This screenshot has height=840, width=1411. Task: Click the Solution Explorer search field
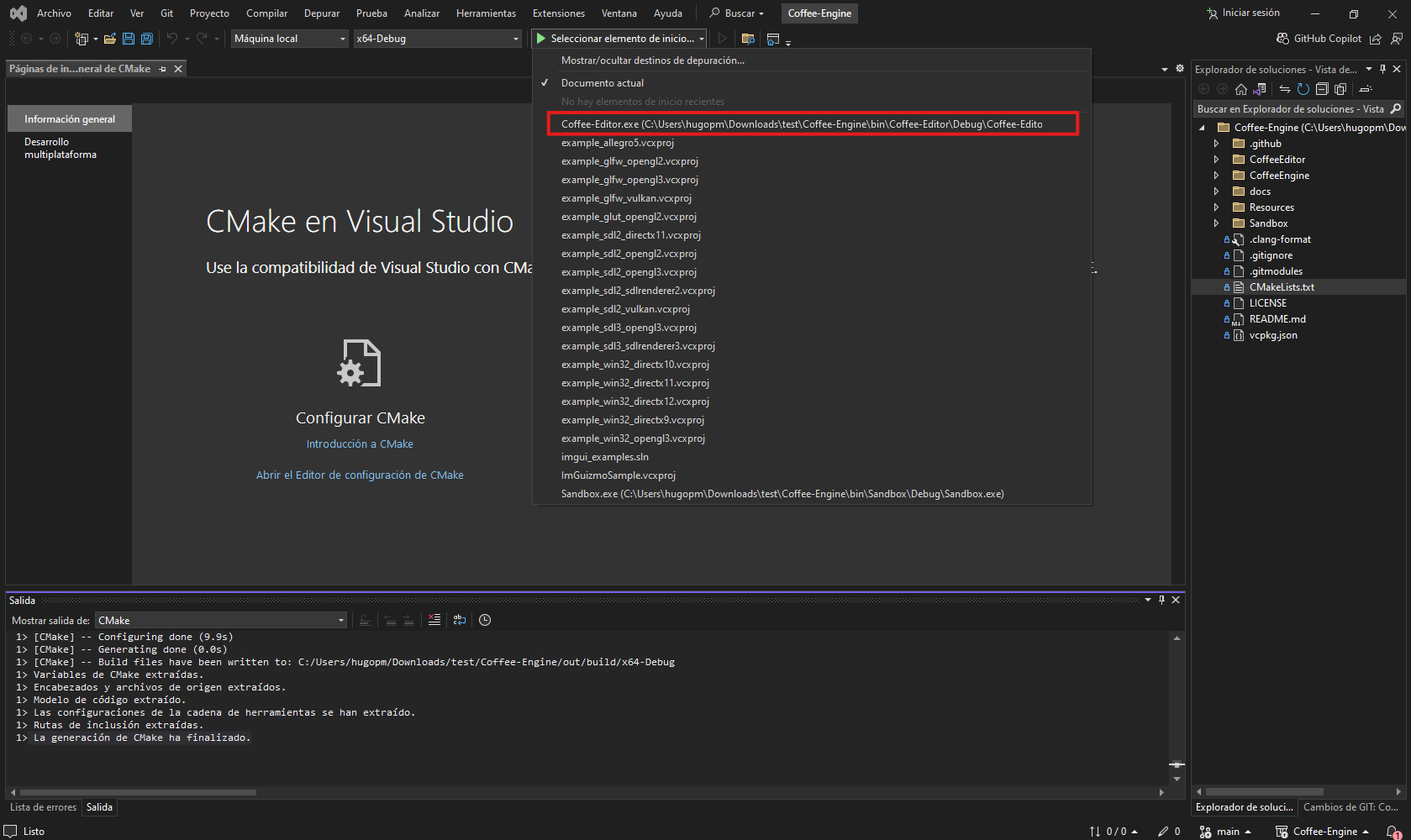coord(1290,109)
